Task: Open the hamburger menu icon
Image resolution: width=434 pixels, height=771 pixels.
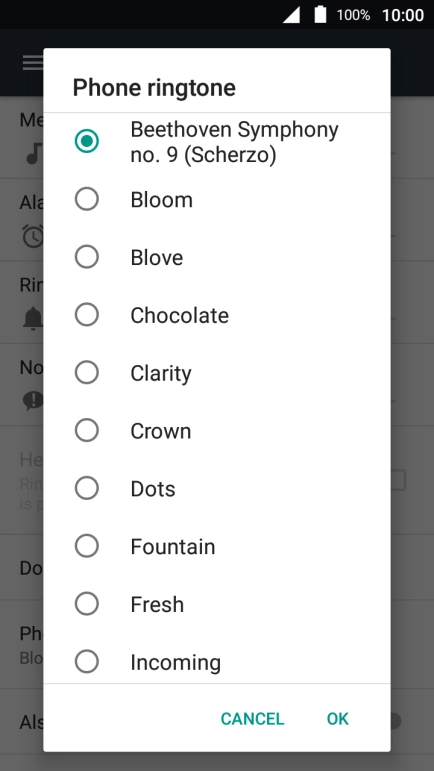Action: [x=33, y=62]
